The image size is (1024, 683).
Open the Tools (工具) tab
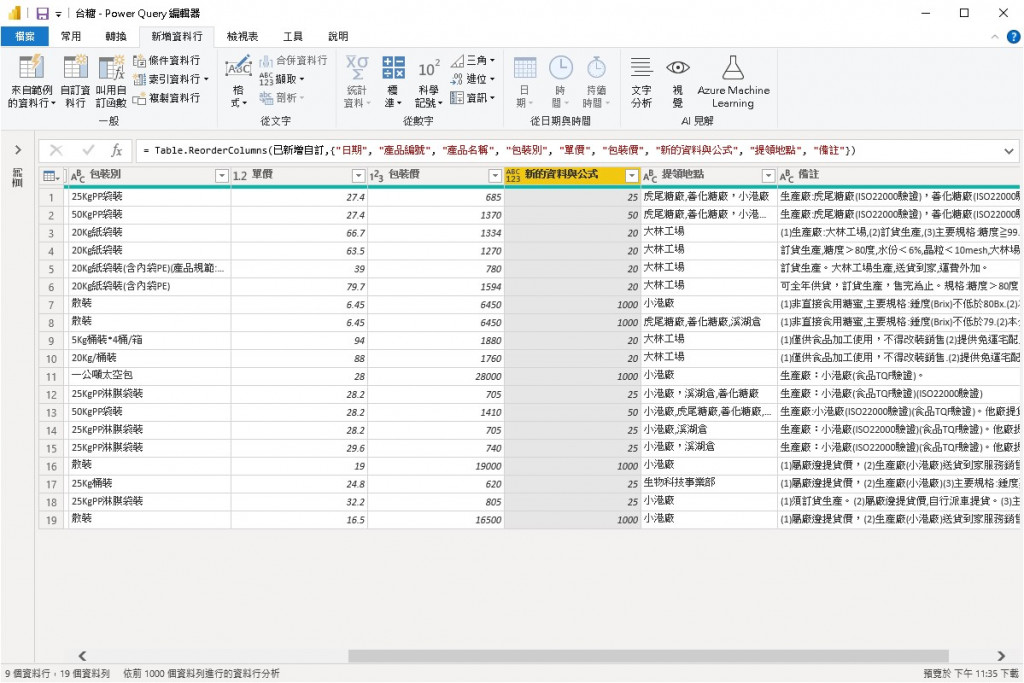[x=293, y=37]
